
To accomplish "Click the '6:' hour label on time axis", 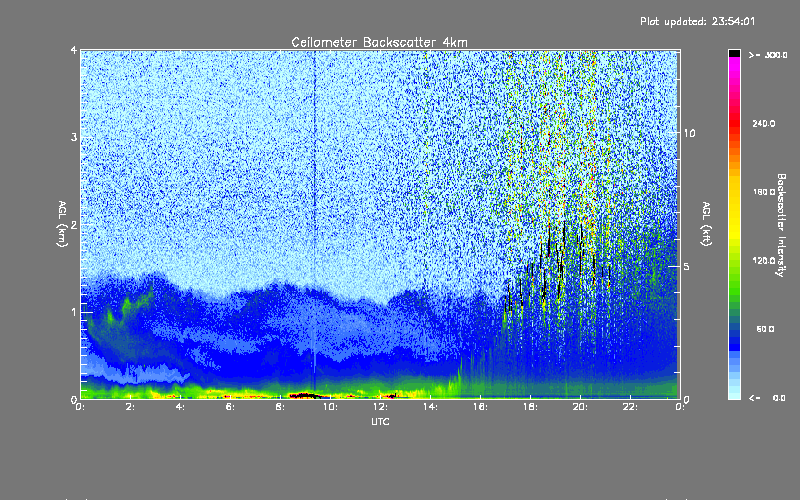I will [x=230, y=407].
